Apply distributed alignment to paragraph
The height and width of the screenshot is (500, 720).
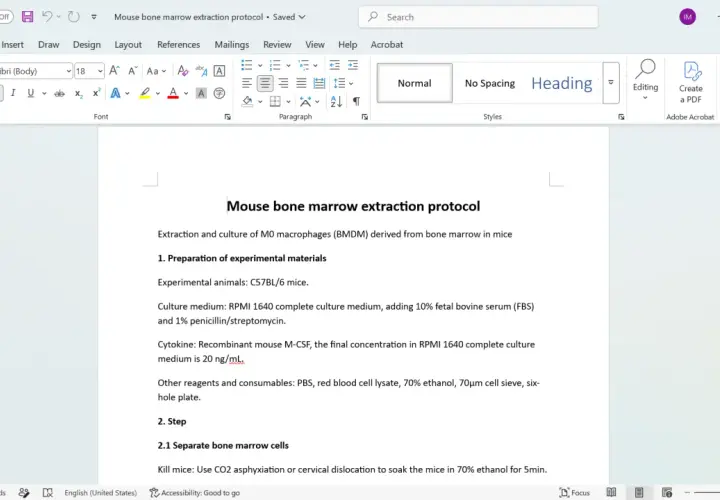[319, 83]
